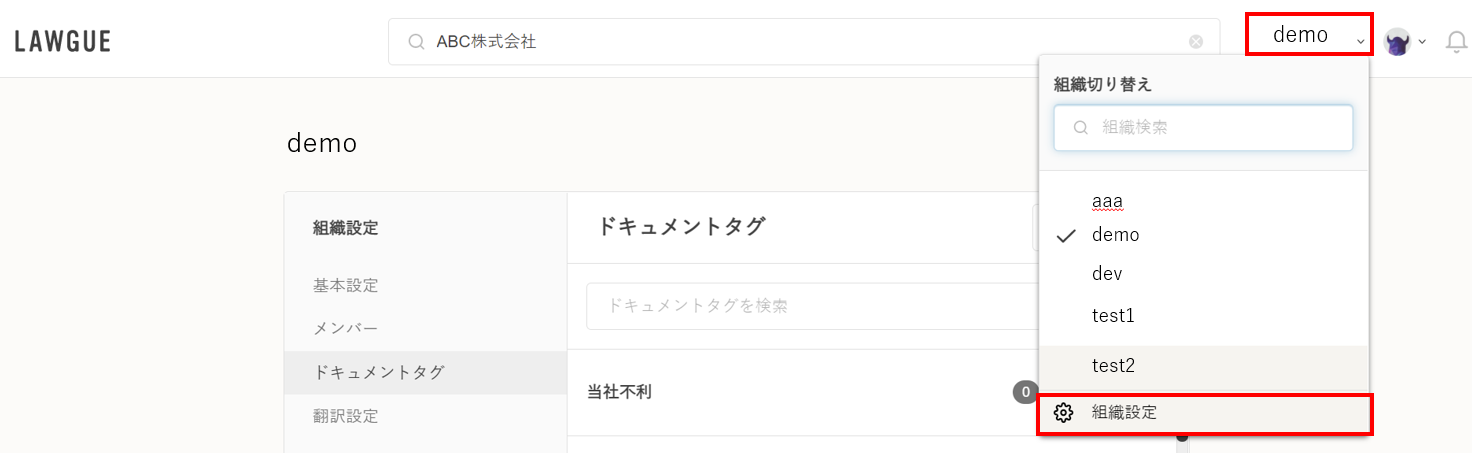Image resolution: width=1472 pixels, height=453 pixels.
Task: Click the magnifier icon in 組織検索 field
Action: [x=1081, y=128]
